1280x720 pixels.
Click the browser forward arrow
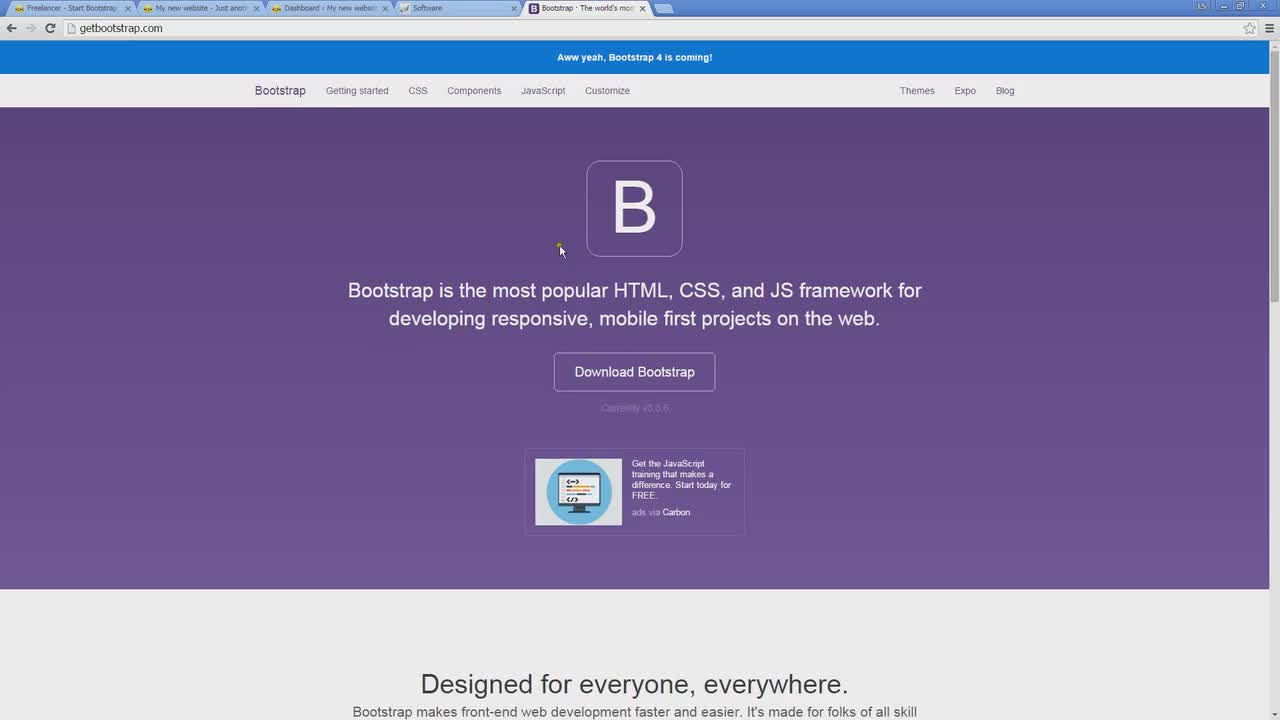pos(31,28)
